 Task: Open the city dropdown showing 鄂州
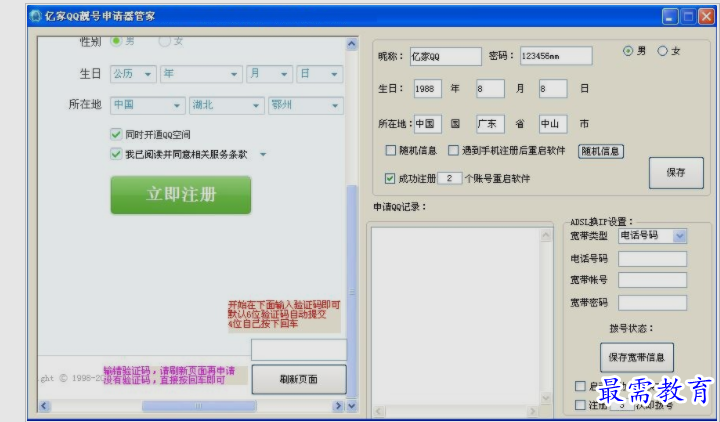(305, 105)
